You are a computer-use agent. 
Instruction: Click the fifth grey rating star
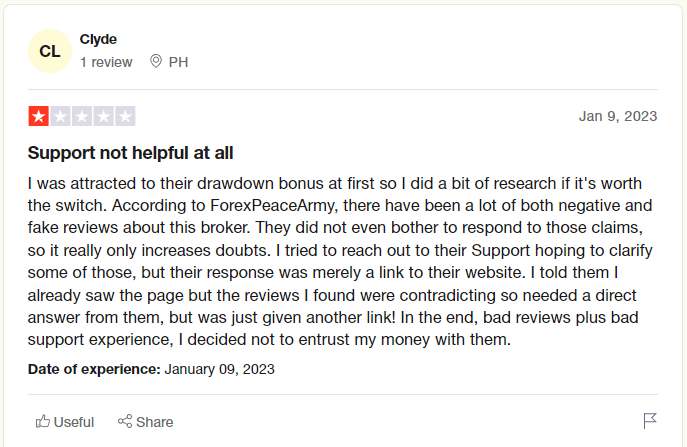pyautogui.click(x=125, y=116)
